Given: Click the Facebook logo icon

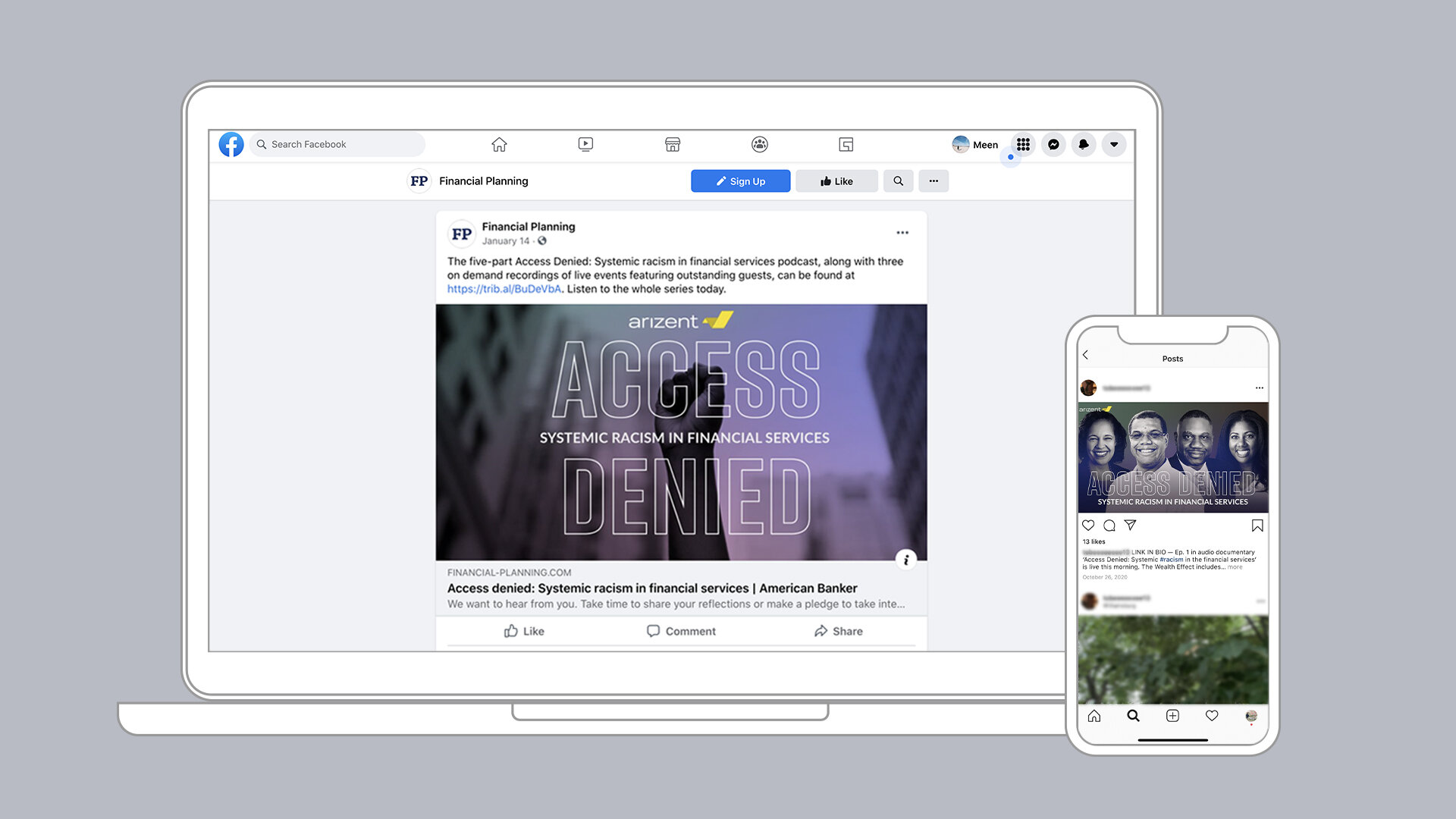Looking at the screenshot, I should pyautogui.click(x=231, y=144).
